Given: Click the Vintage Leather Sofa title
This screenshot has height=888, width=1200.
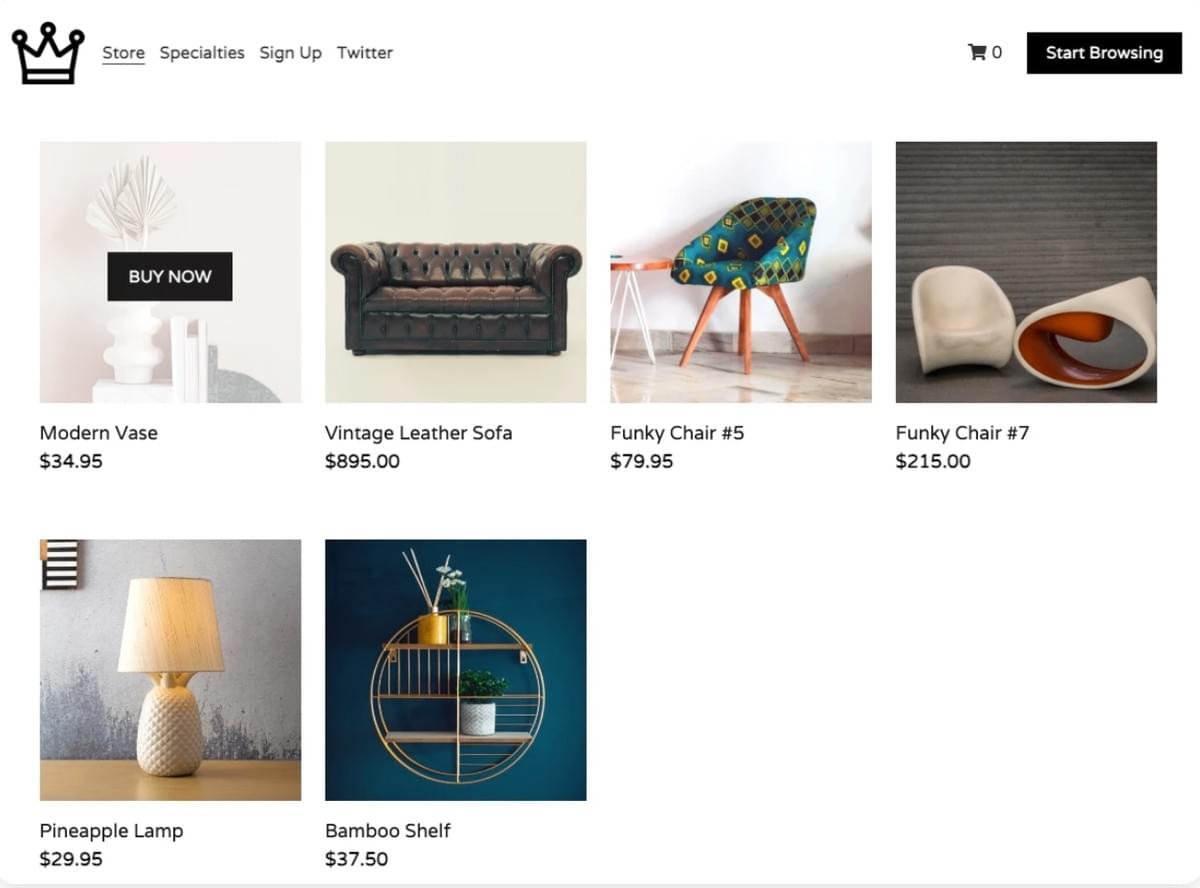Looking at the screenshot, I should pos(419,433).
